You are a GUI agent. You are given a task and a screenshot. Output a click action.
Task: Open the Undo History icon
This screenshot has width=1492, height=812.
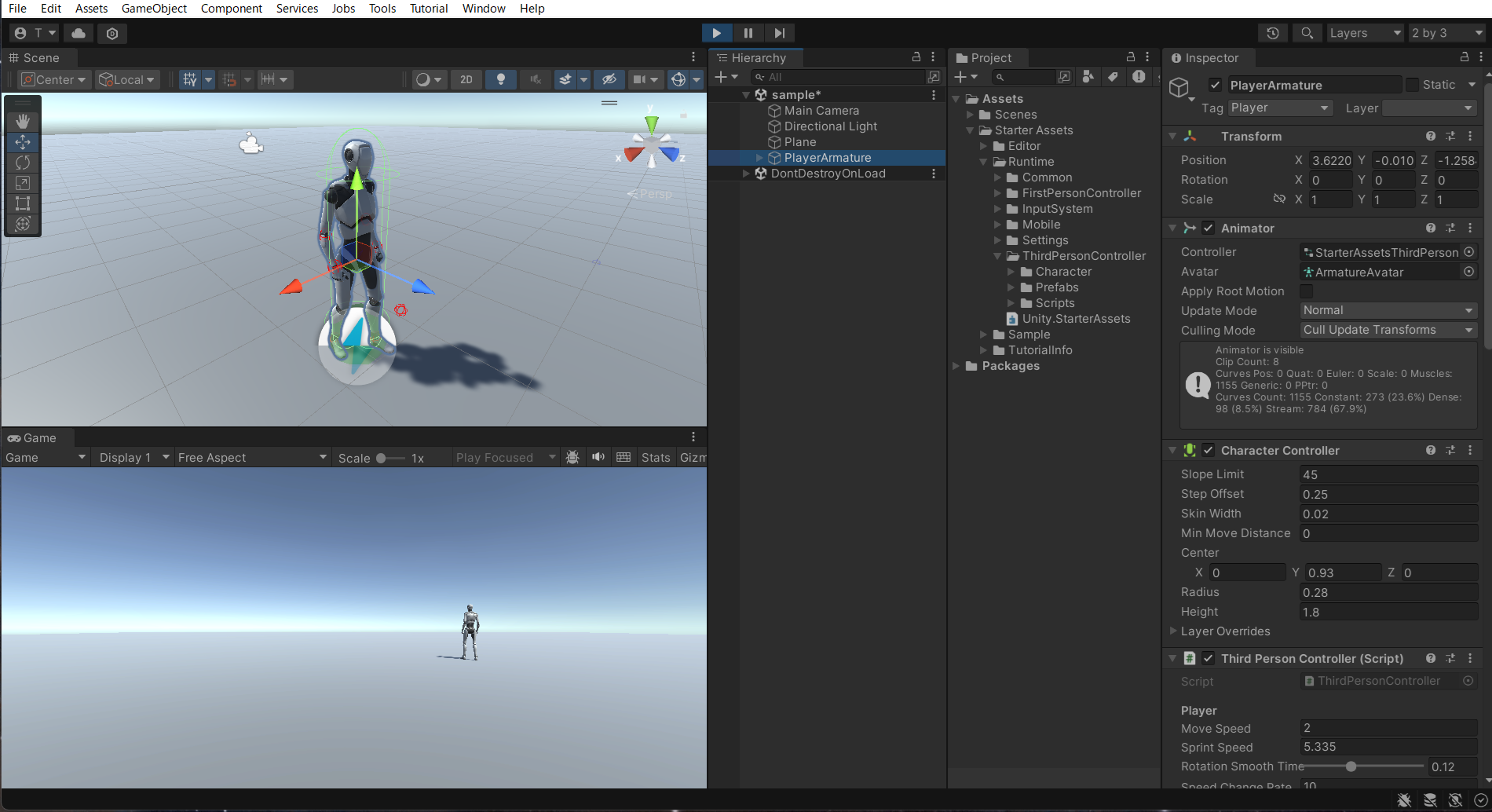pos(1272,33)
